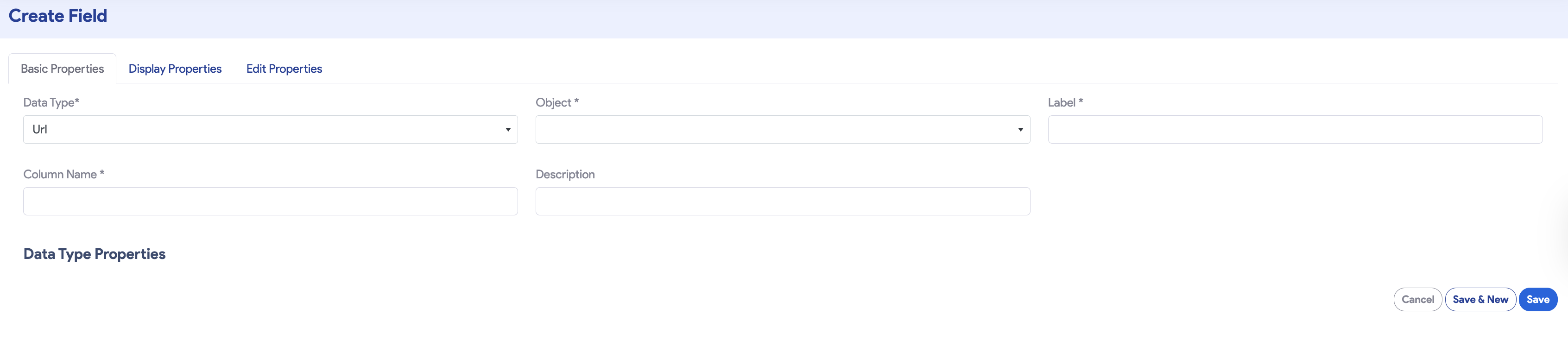Click the Data Type Properties section heading
Viewport: 1568px width, 340px height.
tap(95, 254)
